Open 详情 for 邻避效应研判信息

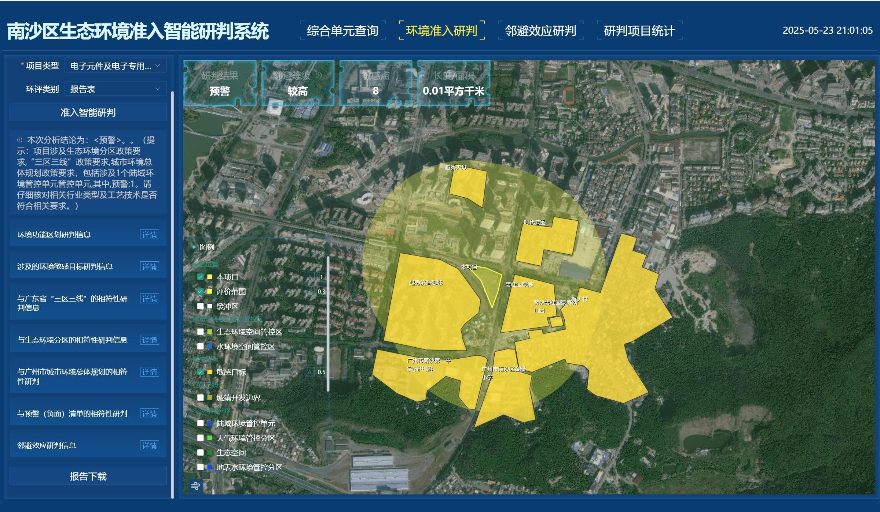149,445
